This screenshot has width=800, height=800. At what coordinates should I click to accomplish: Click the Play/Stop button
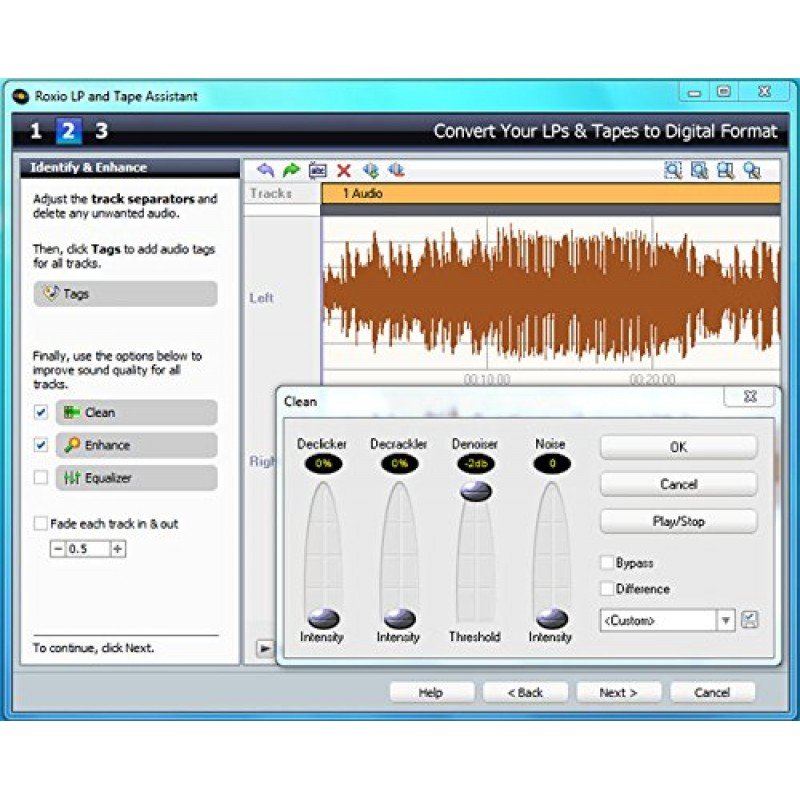coord(678,521)
